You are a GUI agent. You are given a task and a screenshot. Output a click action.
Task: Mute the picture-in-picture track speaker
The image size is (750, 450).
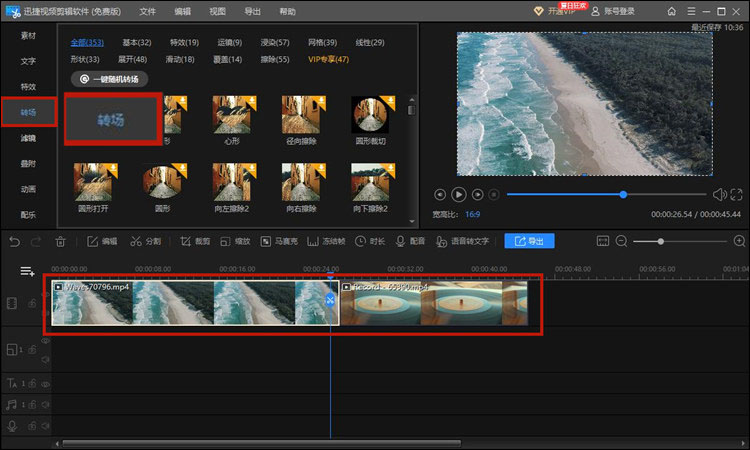pos(45,359)
